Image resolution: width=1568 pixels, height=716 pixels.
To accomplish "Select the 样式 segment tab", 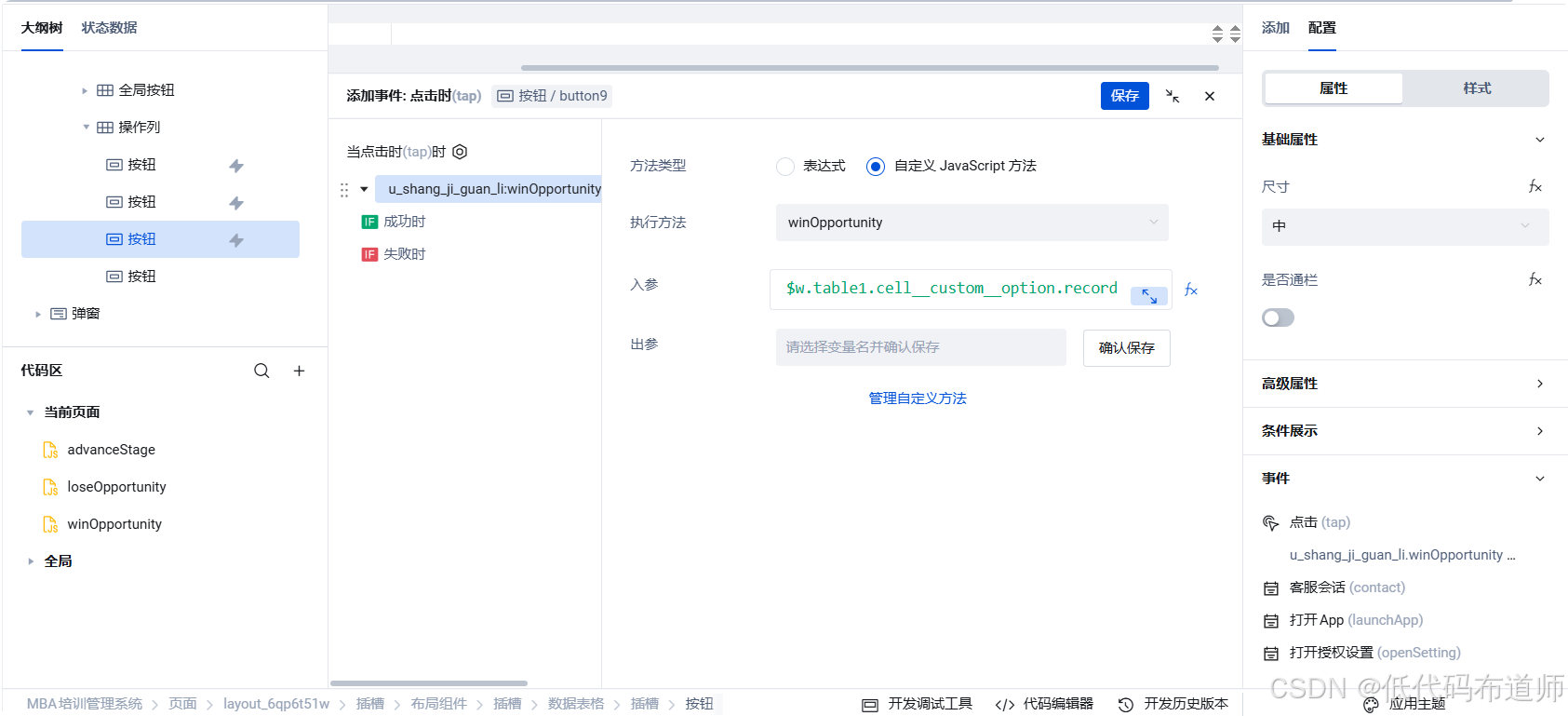I will click(x=1477, y=88).
